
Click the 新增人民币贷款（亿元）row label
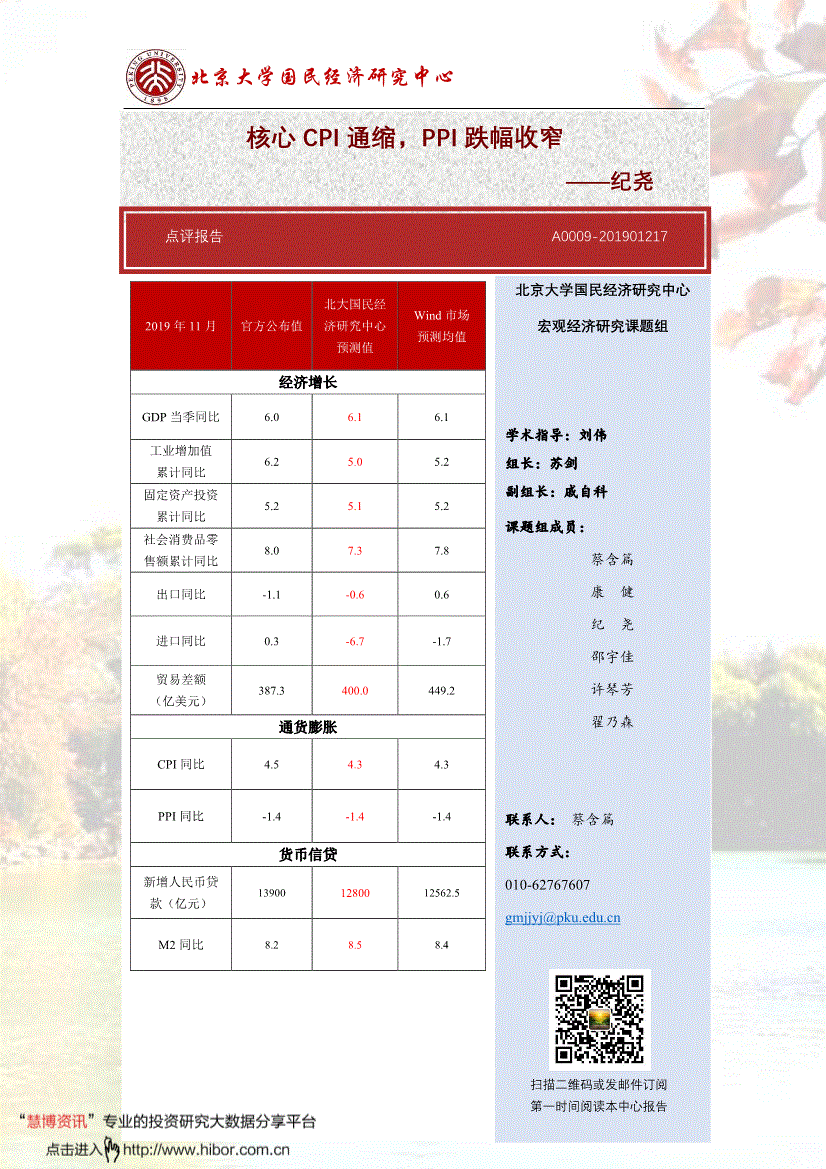[x=180, y=892]
